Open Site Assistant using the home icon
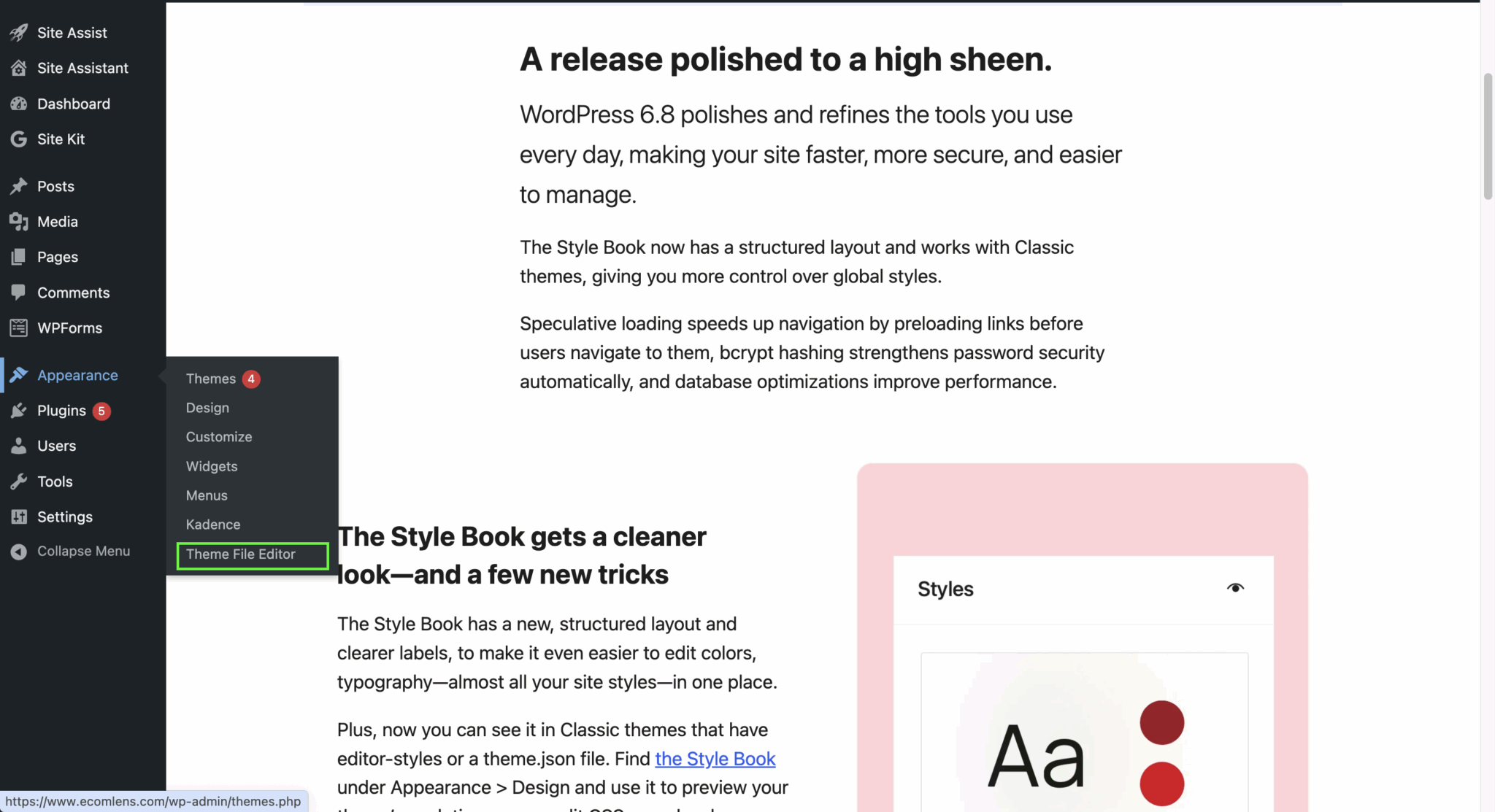 (x=18, y=68)
